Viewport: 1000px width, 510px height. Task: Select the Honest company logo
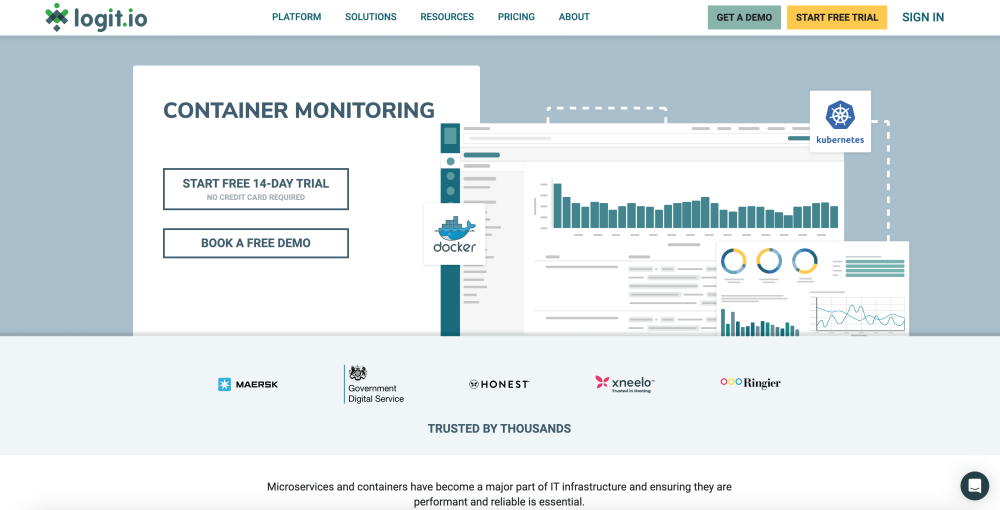(499, 384)
